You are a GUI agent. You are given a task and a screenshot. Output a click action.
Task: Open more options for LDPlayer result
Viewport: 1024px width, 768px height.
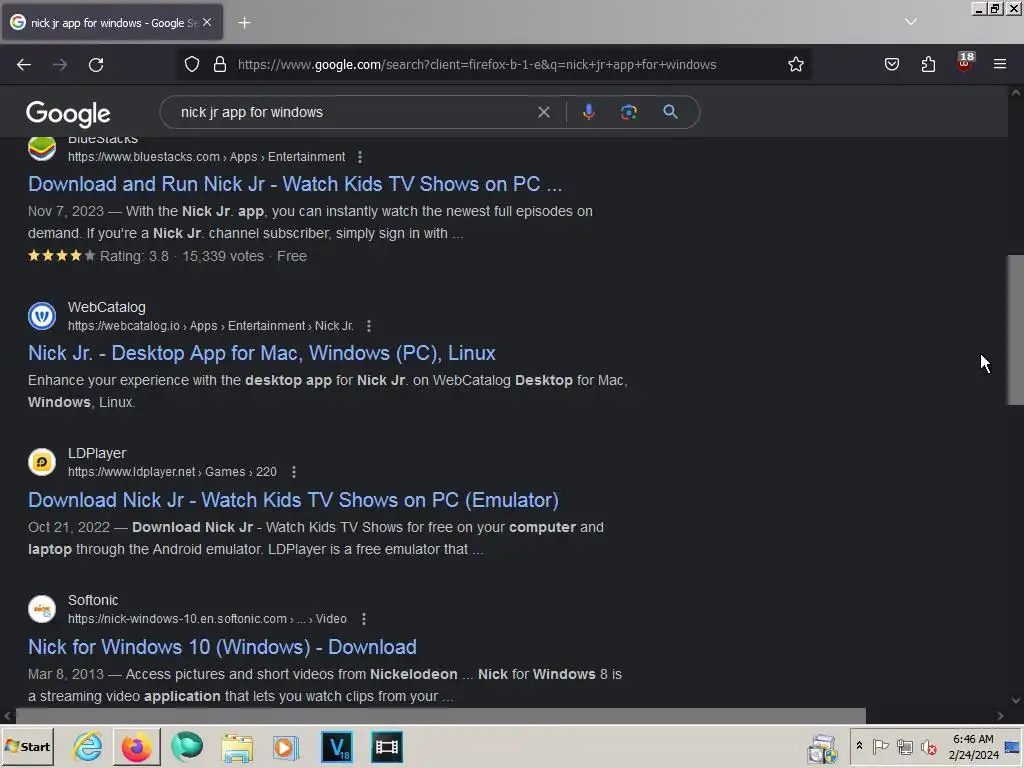[x=294, y=472]
